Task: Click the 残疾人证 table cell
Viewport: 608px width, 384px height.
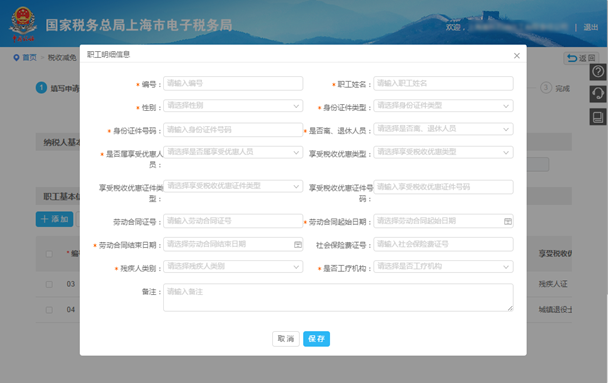Action: click(x=553, y=284)
